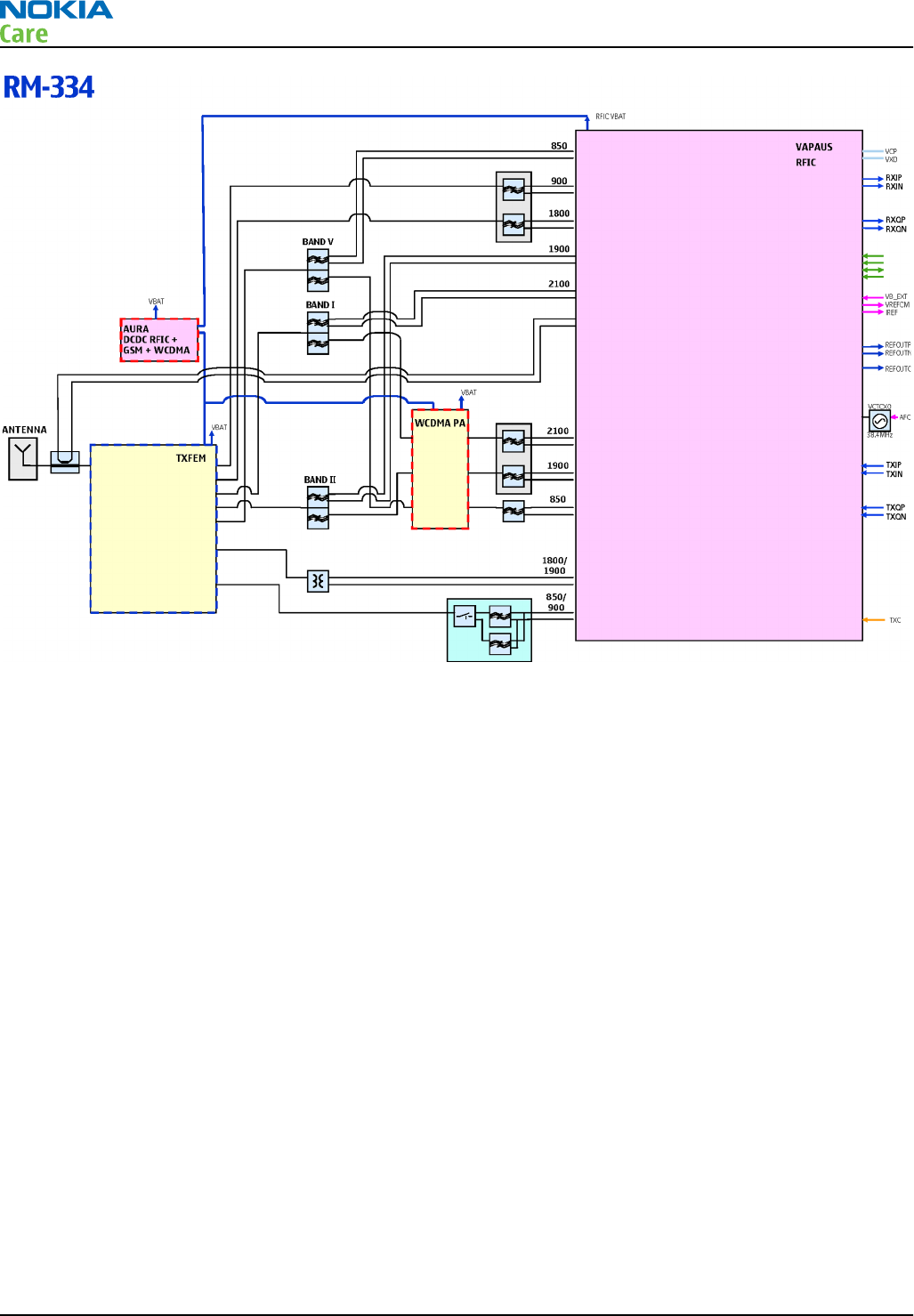This screenshot has width=914, height=1316.
Task: Click the VCTCXO oscillator symbol
Action: coord(879,421)
